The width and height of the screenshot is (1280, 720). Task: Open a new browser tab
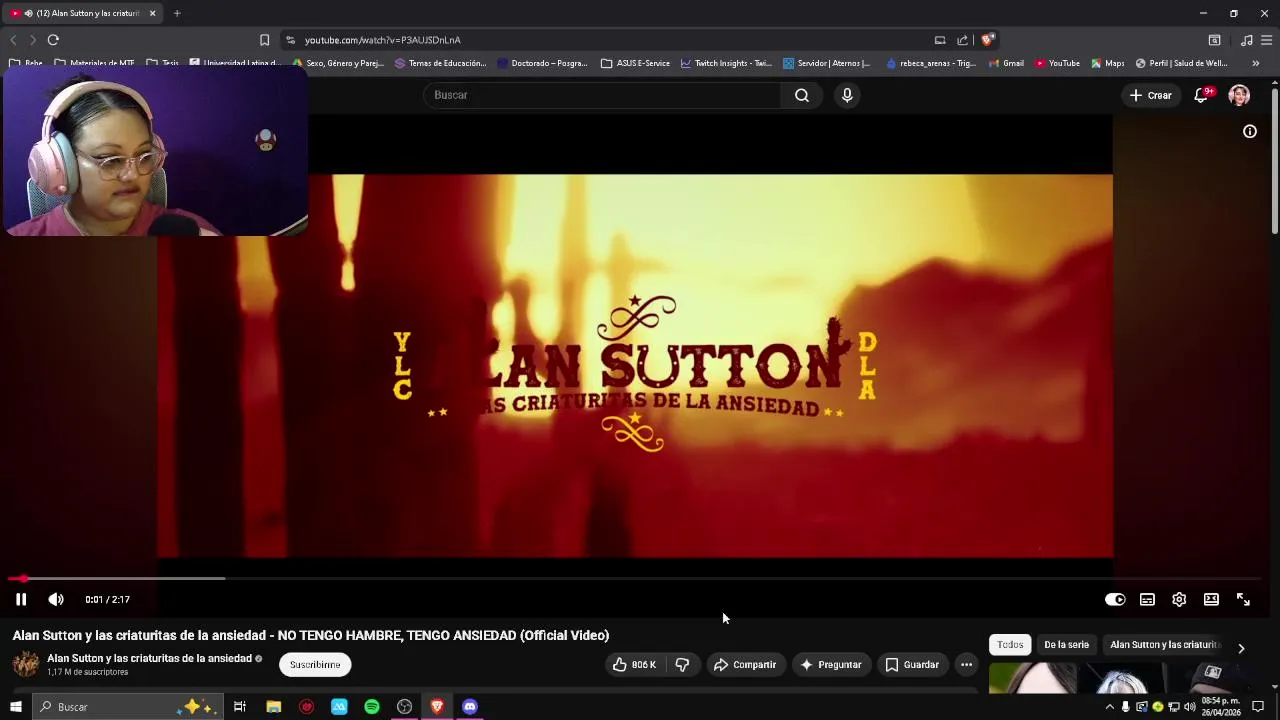pyautogui.click(x=177, y=13)
